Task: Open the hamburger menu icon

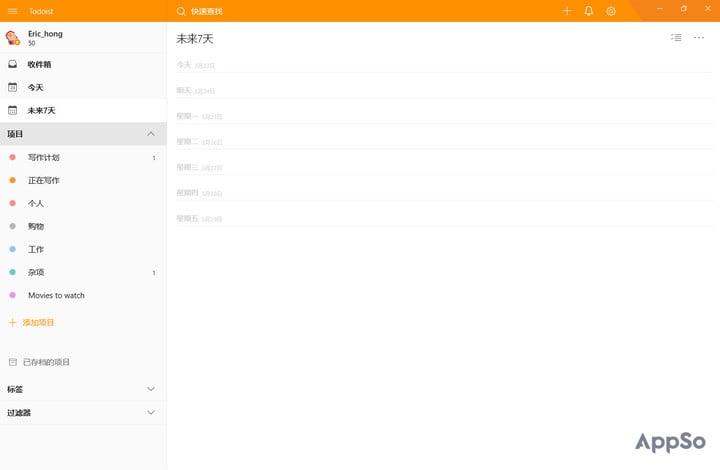Action: (x=12, y=11)
